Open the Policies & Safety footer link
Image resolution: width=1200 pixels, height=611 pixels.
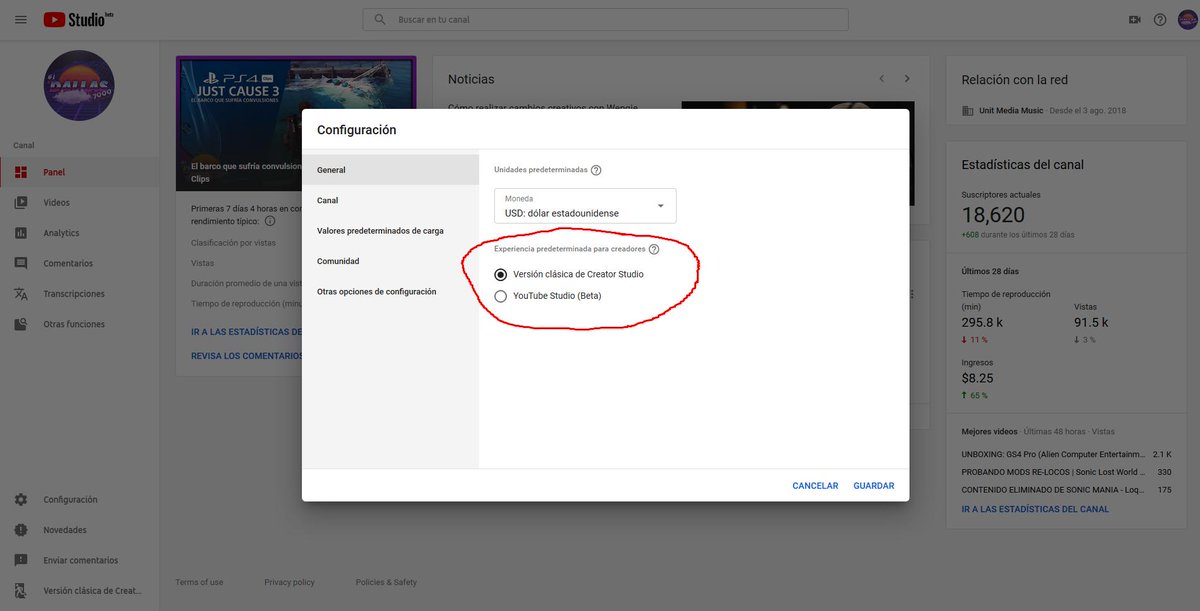coord(386,582)
